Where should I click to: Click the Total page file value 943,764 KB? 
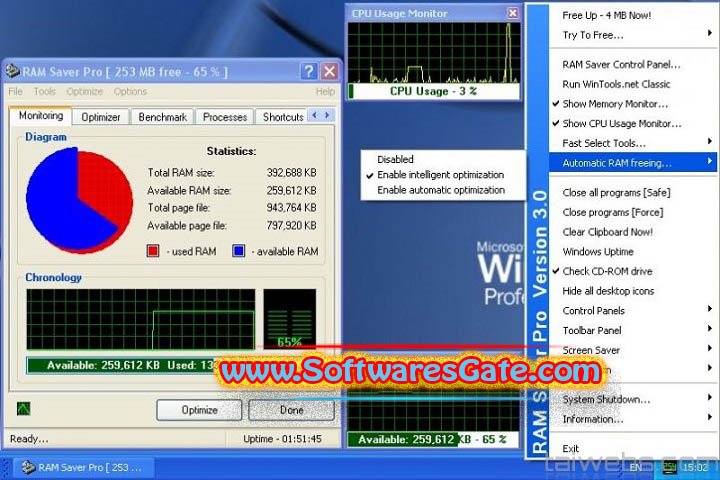click(x=292, y=208)
